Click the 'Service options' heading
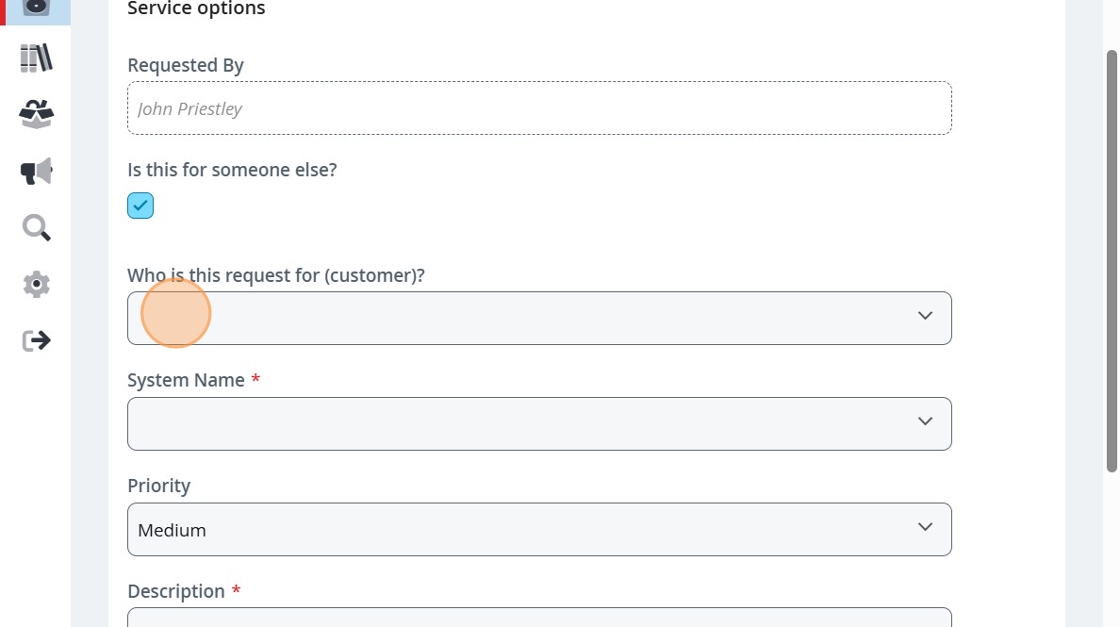 pos(196,9)
